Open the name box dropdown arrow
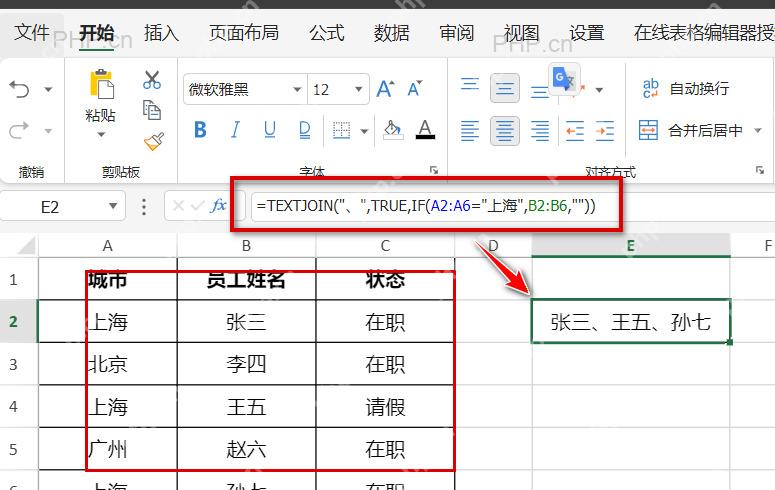 113,206
